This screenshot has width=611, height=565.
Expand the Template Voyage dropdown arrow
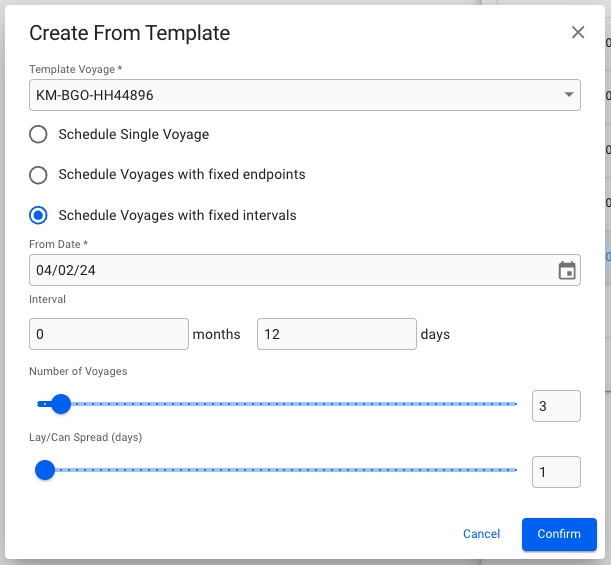568,95
